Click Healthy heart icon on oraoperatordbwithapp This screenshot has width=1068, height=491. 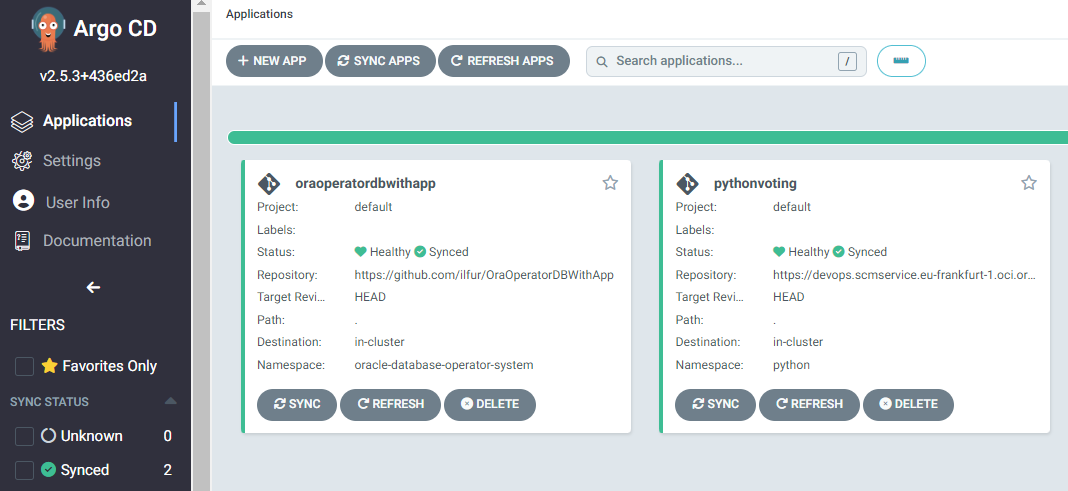click(361, 252)
